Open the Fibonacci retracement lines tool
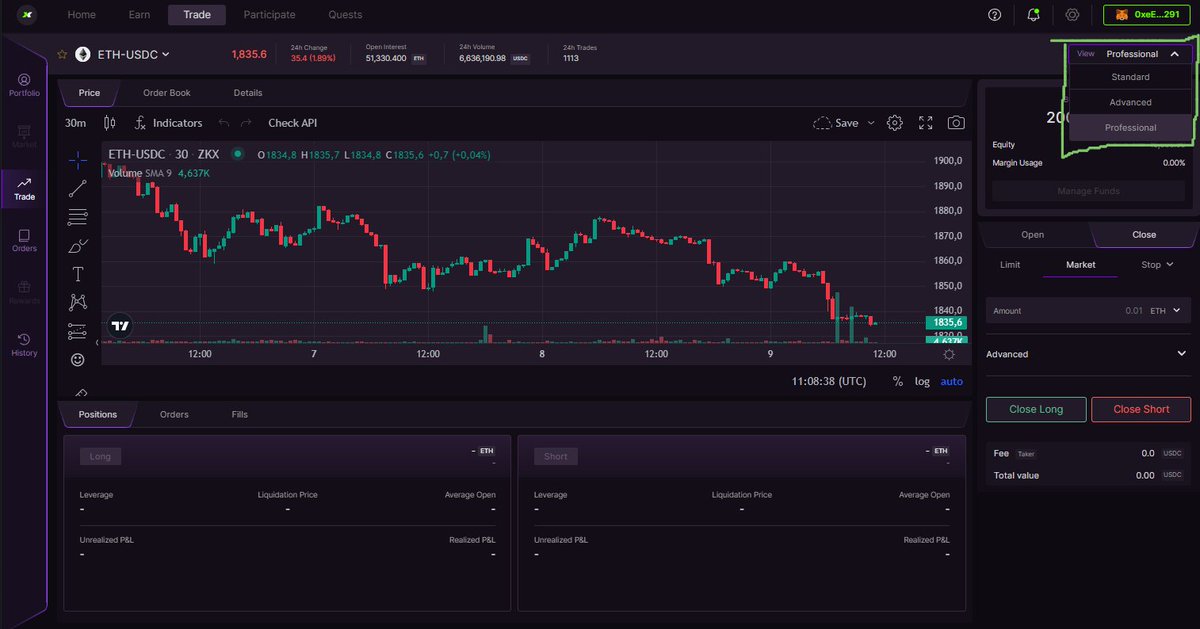This screenshot has width=1200, height=629. coord(78,217)
